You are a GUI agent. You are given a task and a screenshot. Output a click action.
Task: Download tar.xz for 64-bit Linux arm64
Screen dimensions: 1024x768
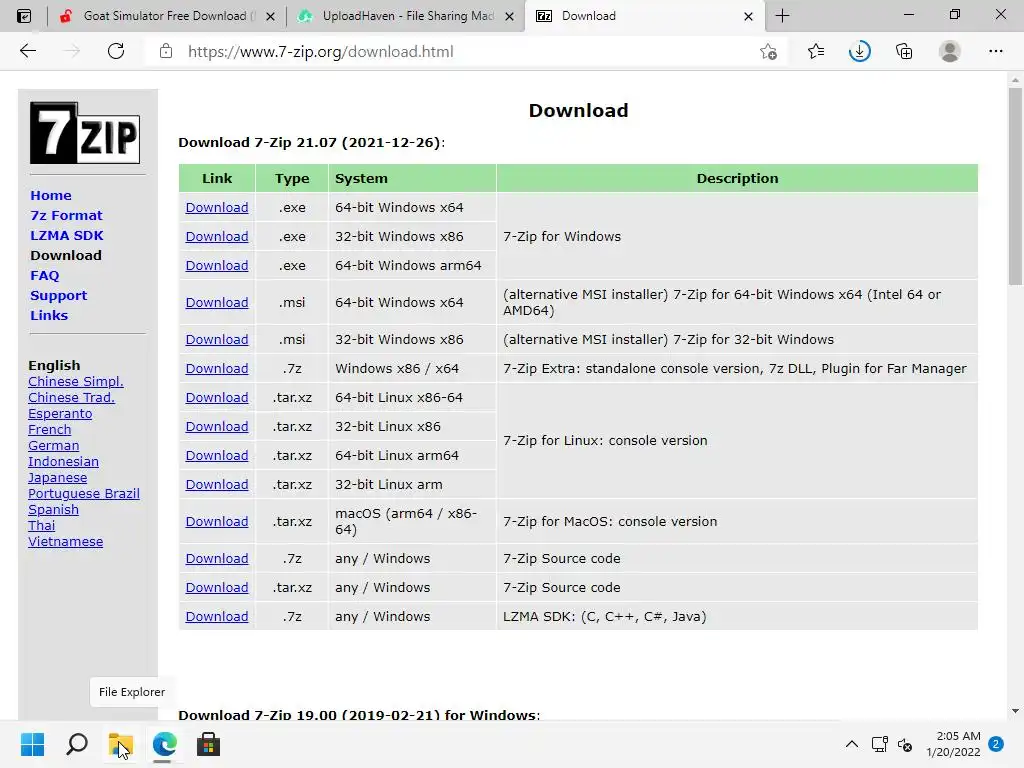click(x=217, y=456)
